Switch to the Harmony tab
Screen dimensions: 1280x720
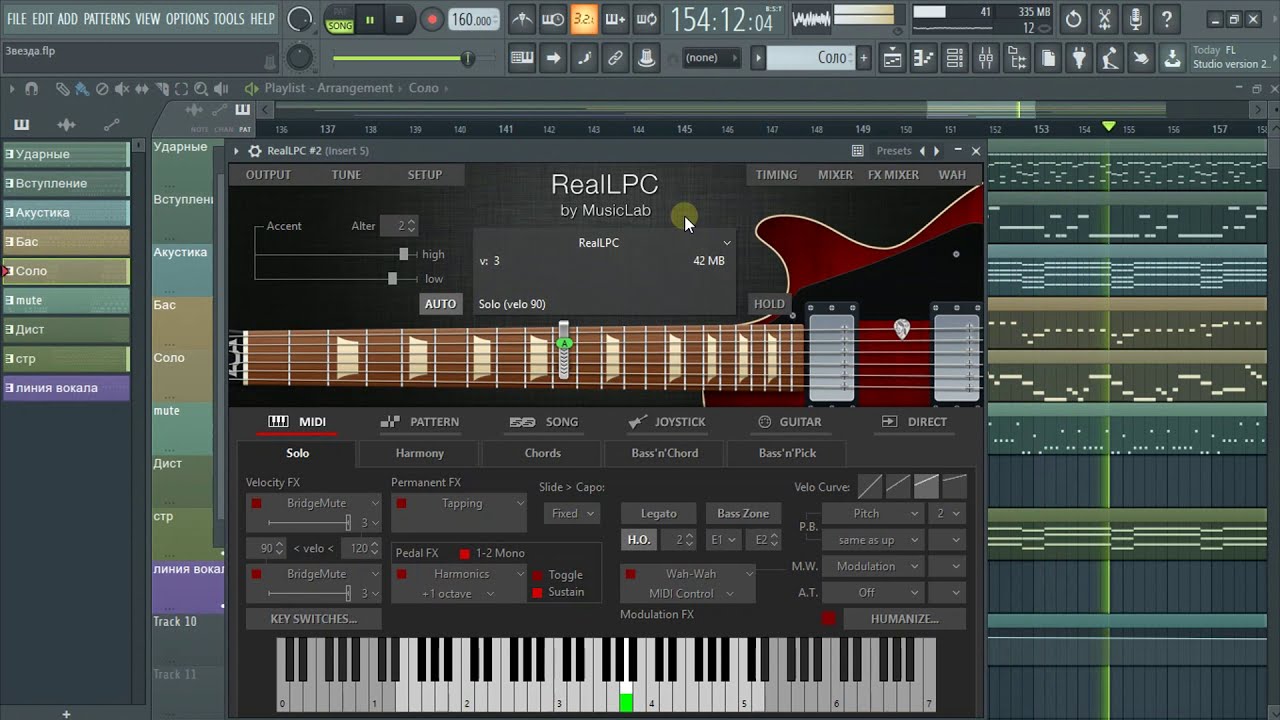coord(419,453)
